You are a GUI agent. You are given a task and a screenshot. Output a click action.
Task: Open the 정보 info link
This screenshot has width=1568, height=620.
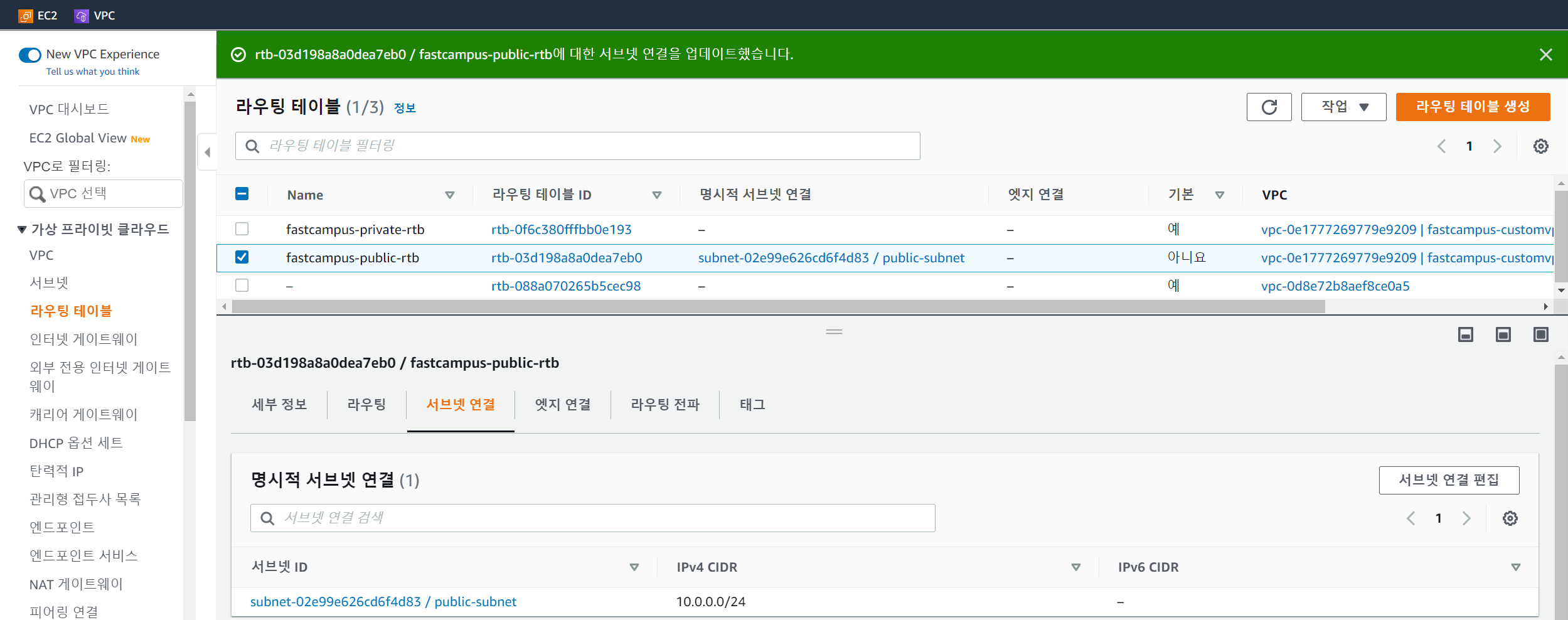point(405,109)
